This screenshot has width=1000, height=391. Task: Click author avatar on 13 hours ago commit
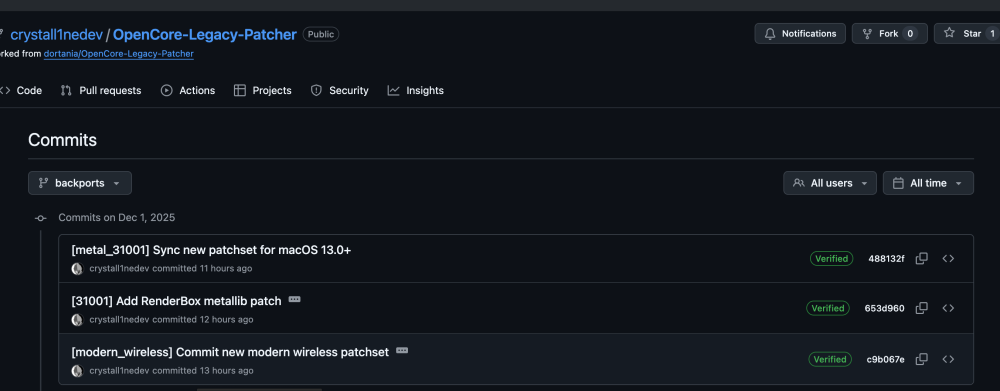pyautogui.click(x=77, y=371)
